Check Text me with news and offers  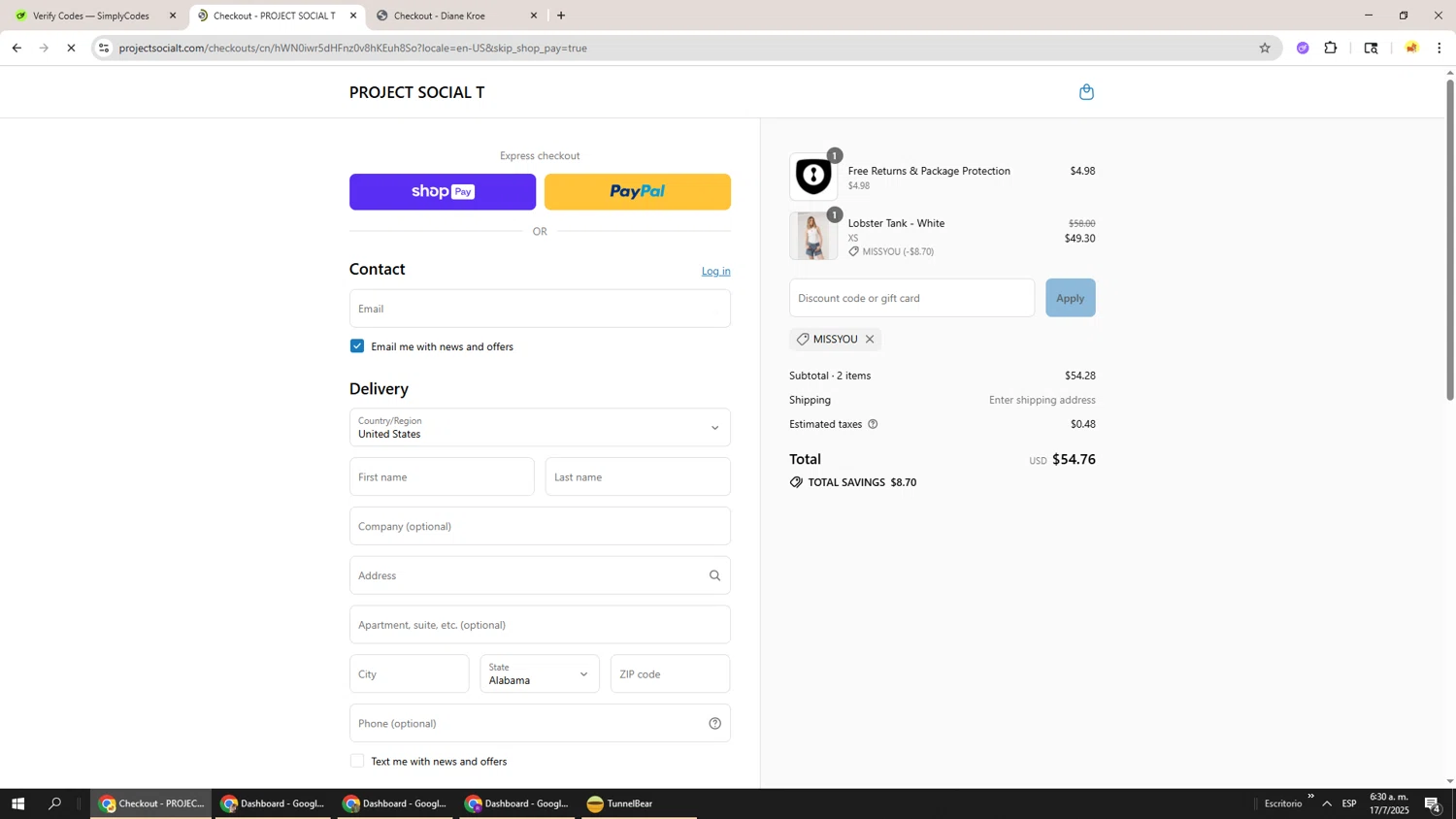pyautogui.click(x=357, y=762)
